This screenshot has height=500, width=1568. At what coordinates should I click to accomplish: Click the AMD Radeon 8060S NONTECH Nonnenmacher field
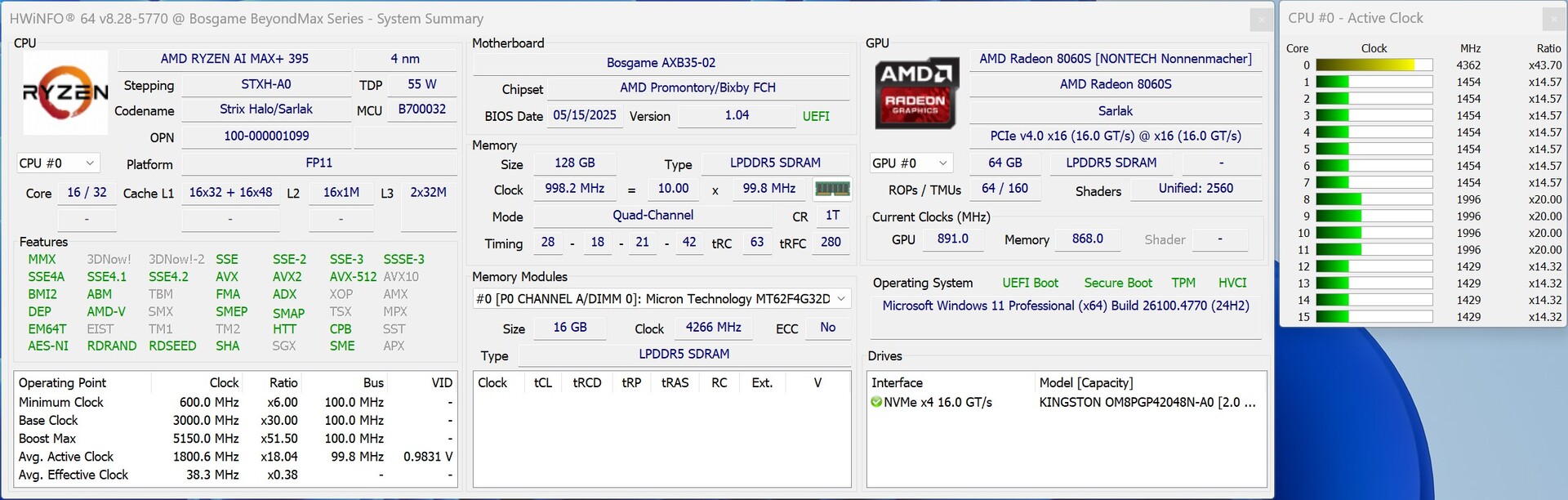1115,59
